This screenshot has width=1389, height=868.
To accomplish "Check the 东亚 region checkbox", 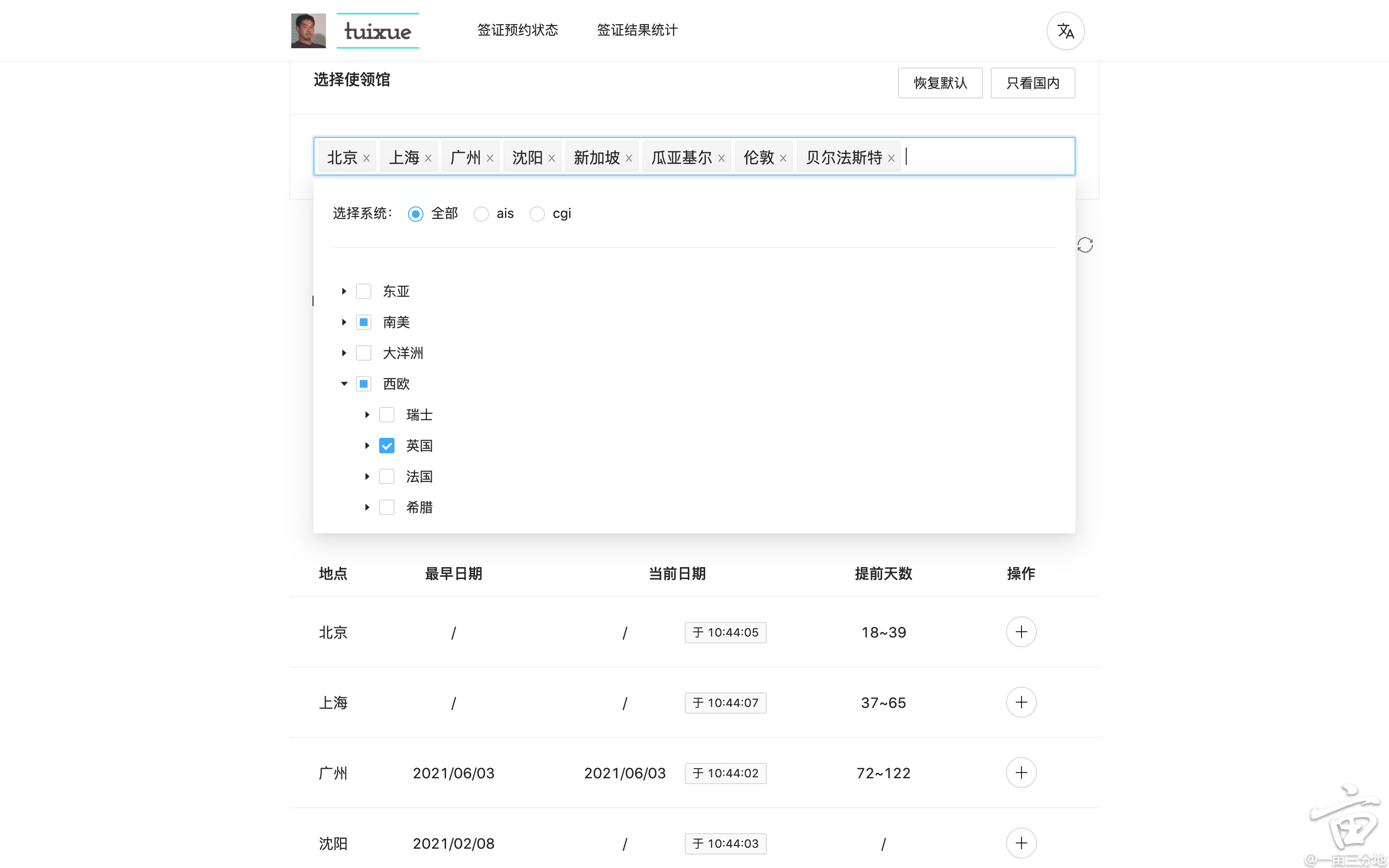I will click(363, 291).
